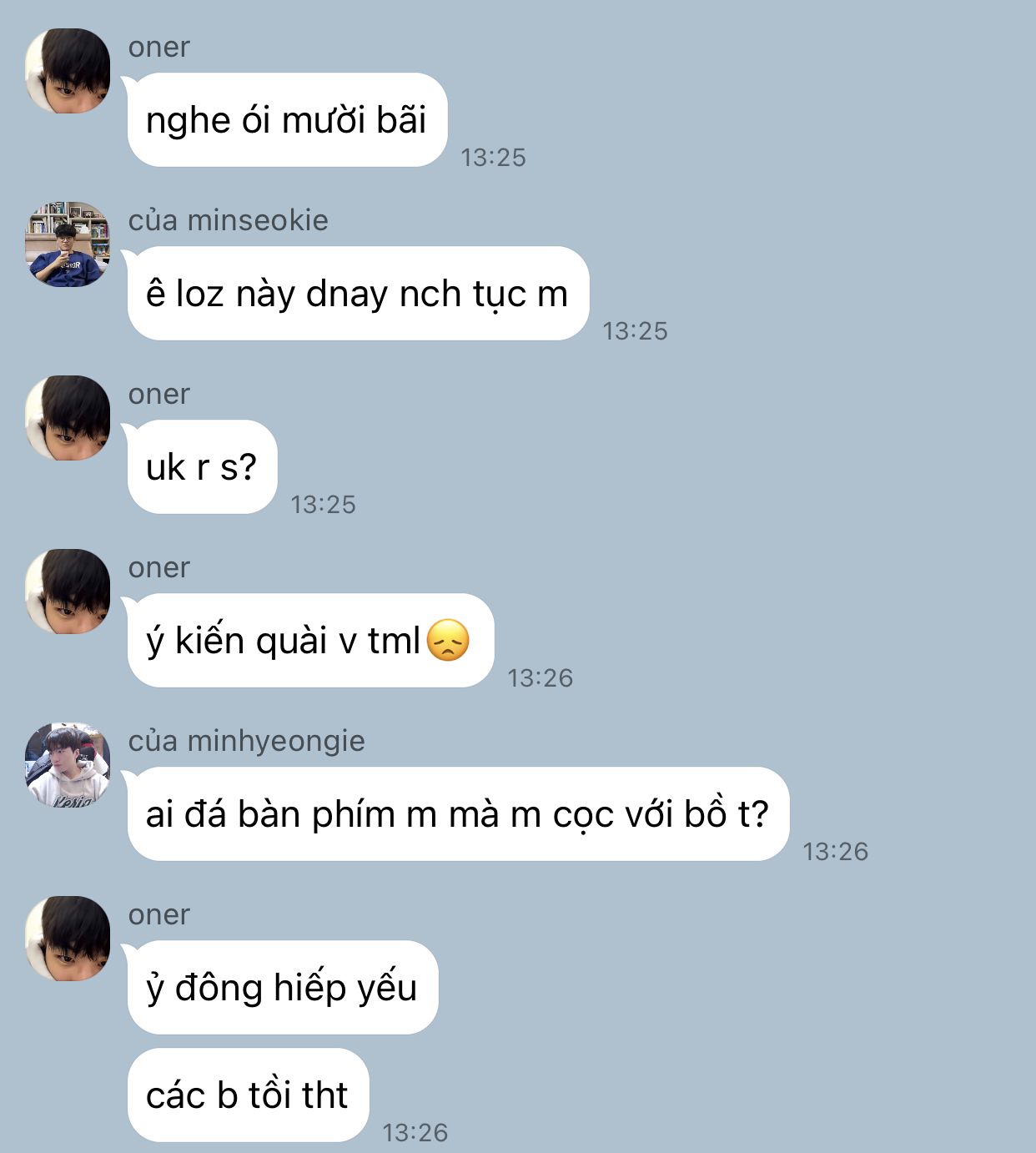Image resolution: width=1036 pixels, height=1153 pixels.
Task: Tap oner's avatar beside "nghe ói mười bãi"
Action: click(x=68, y=71)
